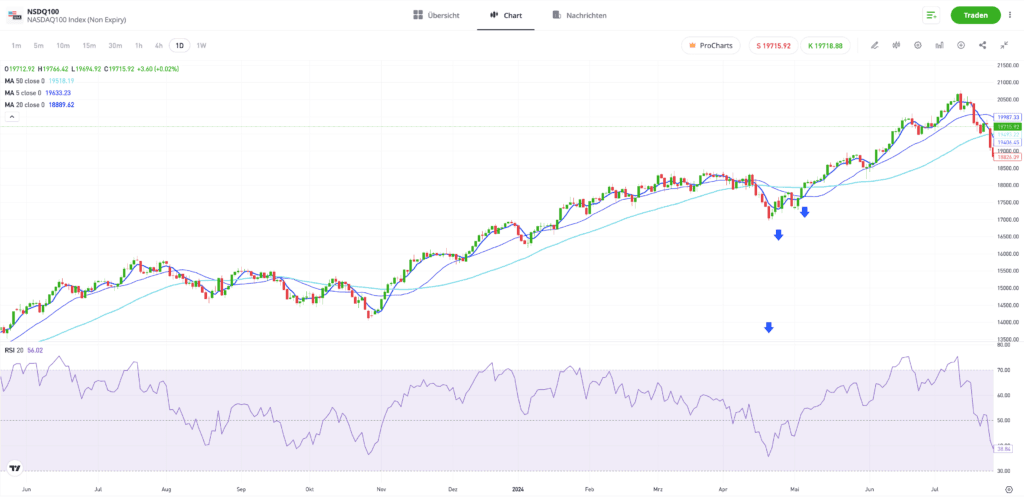Open the MA 20 close indicator legend
The width and height of the screenshot is (1024, 497).
click(x=24, y=104)
